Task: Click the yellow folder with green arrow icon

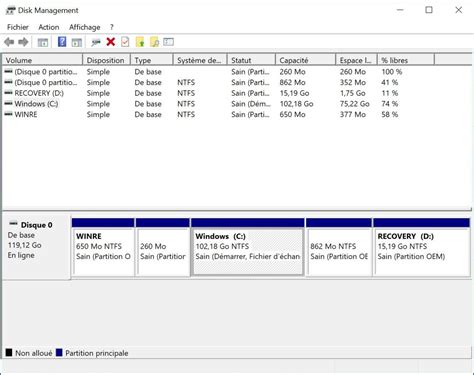Action: [140, 42]
